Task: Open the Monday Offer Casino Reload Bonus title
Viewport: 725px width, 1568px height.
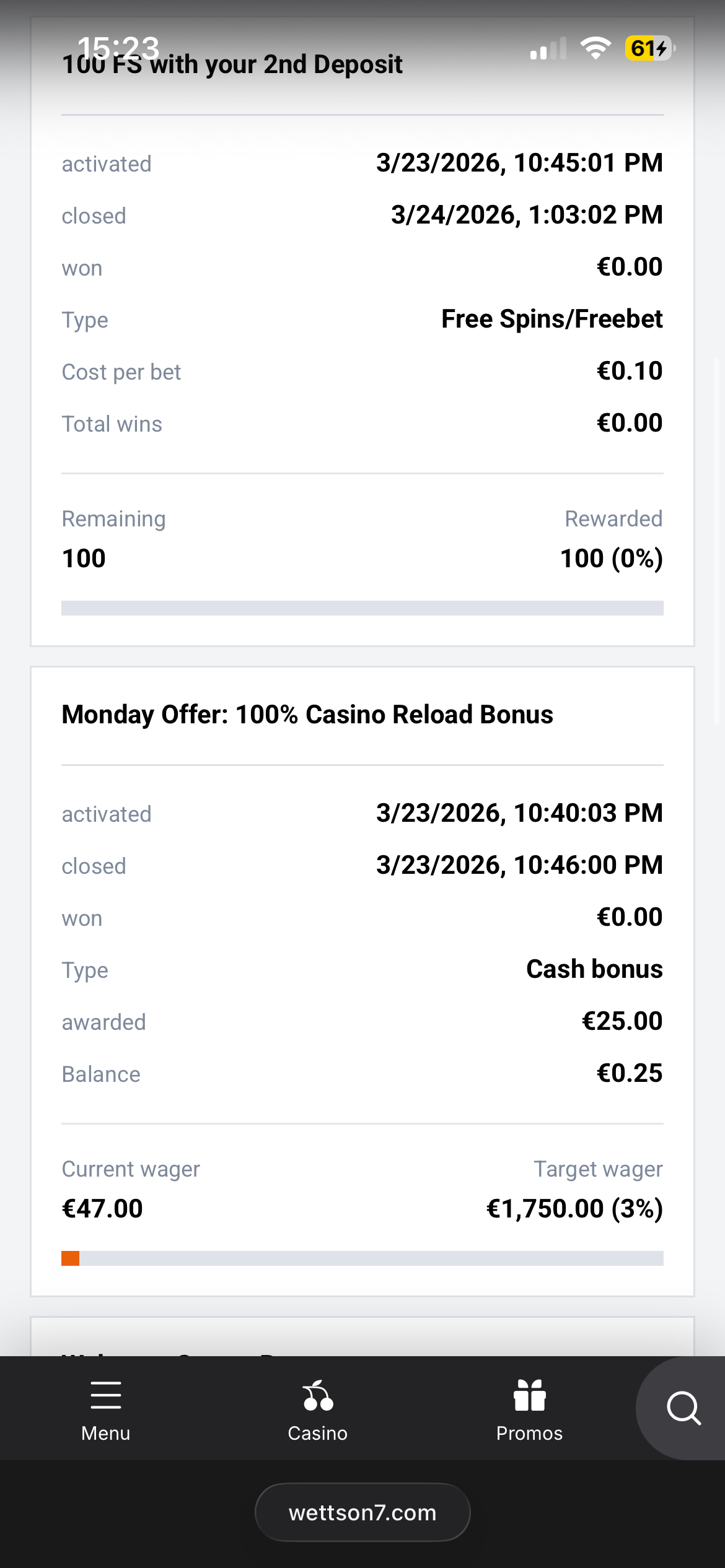Action: (x=307, y=714)
